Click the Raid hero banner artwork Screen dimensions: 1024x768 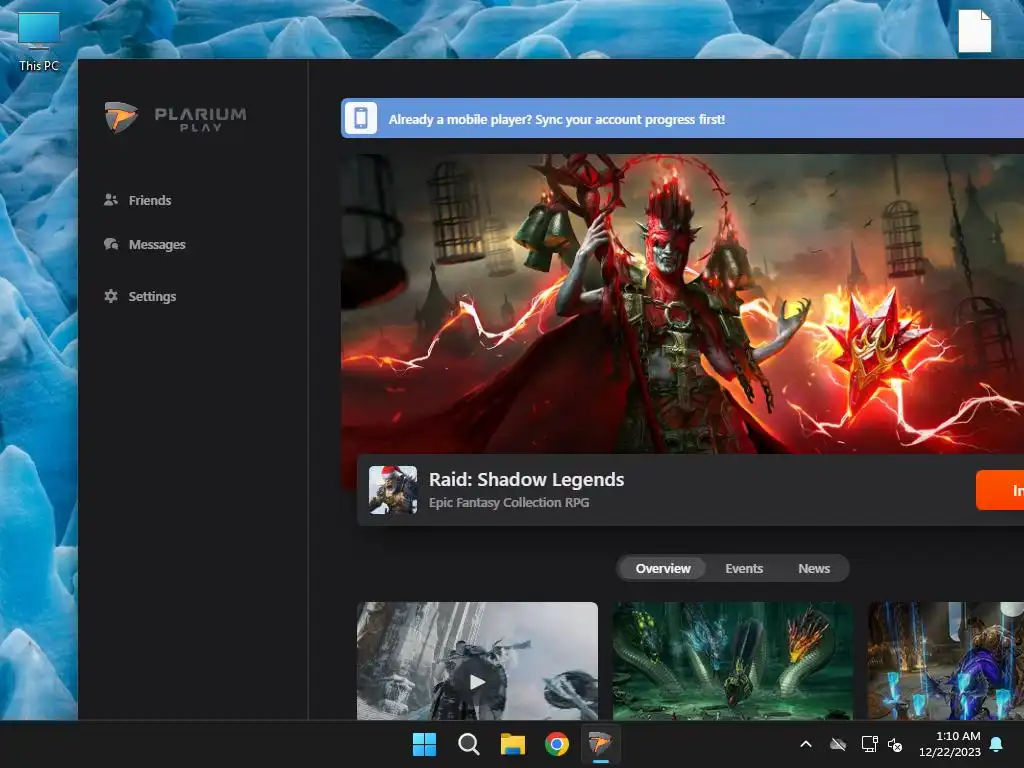[682, 304]
